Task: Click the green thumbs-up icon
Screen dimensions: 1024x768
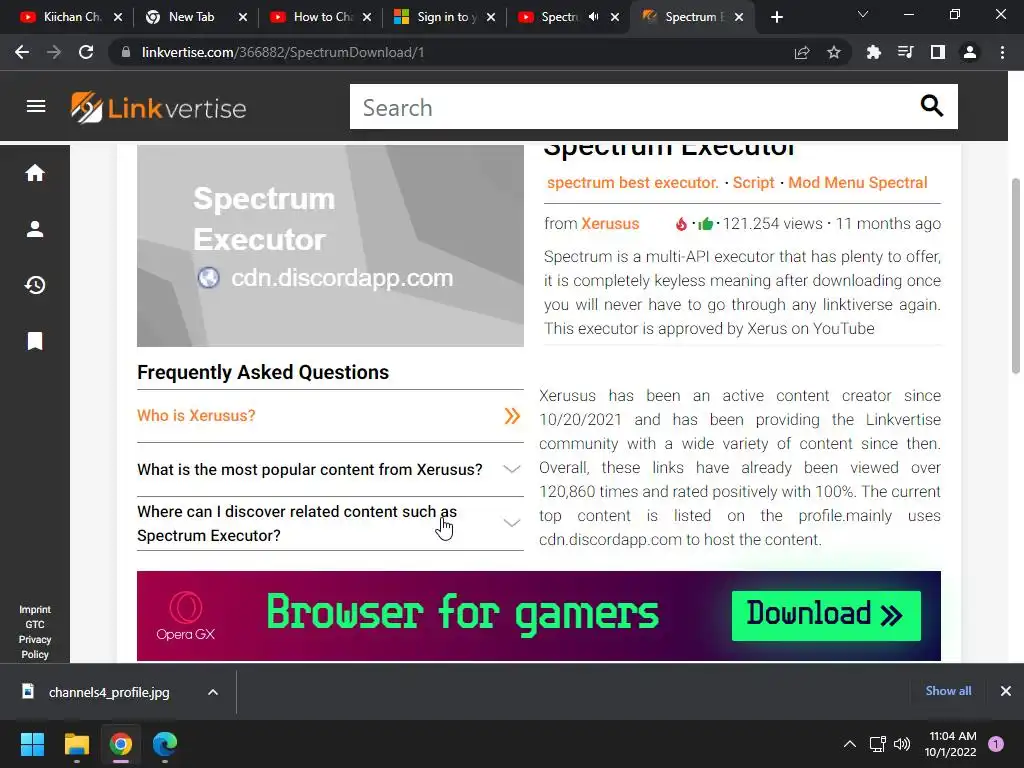Action: pos(705,224)
